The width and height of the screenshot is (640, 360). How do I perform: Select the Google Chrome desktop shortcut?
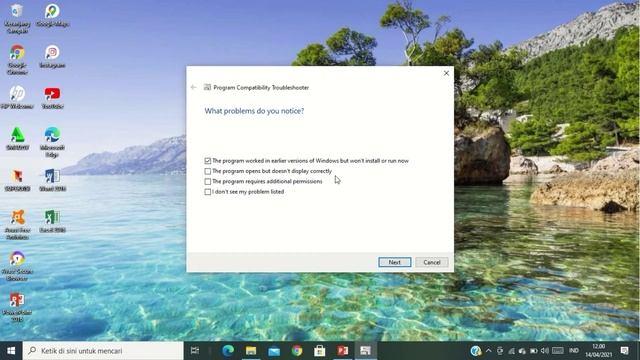pos(17,60)
